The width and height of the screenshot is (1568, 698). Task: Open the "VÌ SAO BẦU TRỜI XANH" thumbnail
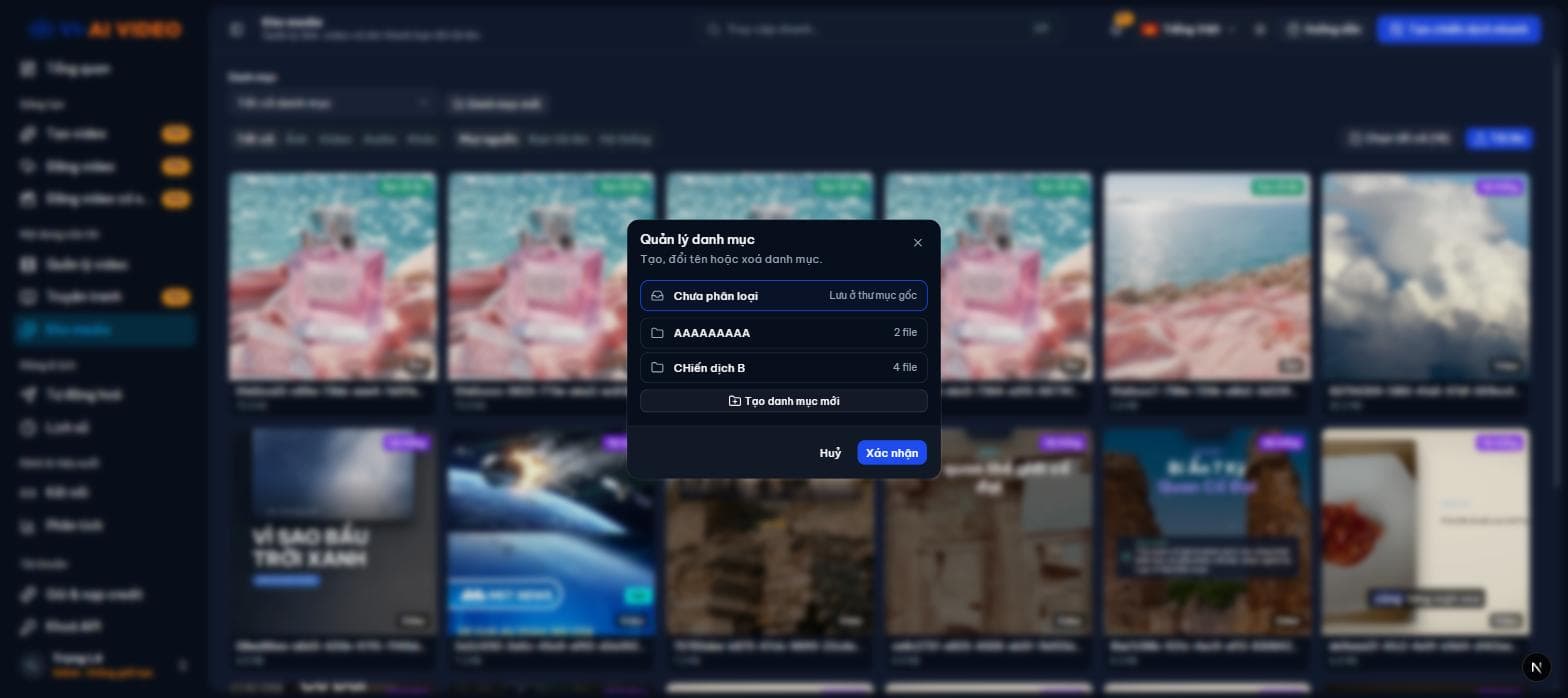pyautogui.click(x=333, y=532)
